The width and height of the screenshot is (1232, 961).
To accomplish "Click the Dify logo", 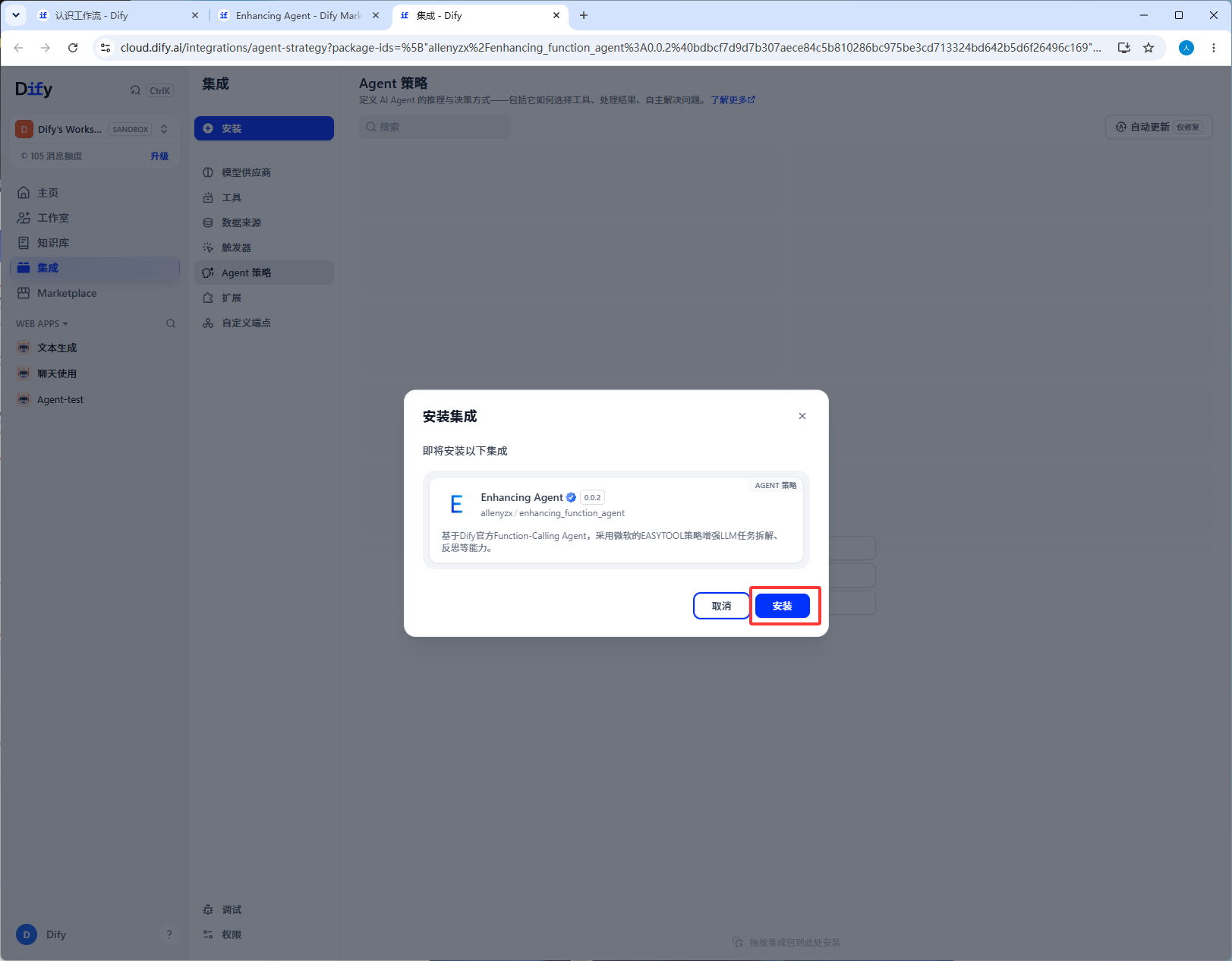I will [x=34, y=90].
